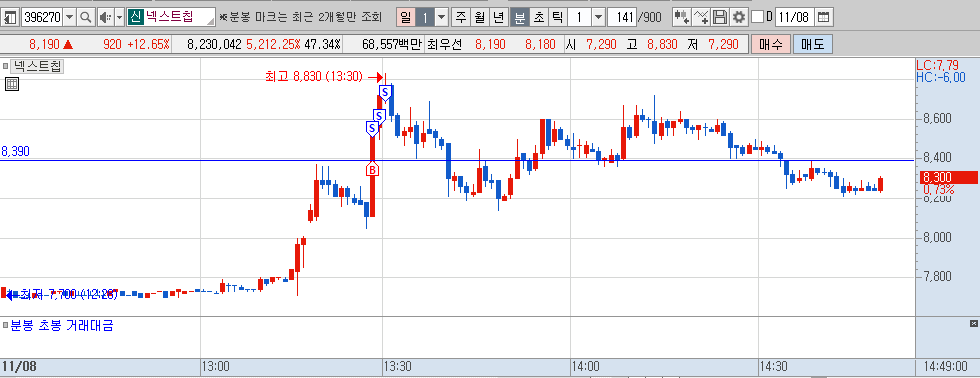Click the stock search magnifier icon
980x378 pixels.
86,17
